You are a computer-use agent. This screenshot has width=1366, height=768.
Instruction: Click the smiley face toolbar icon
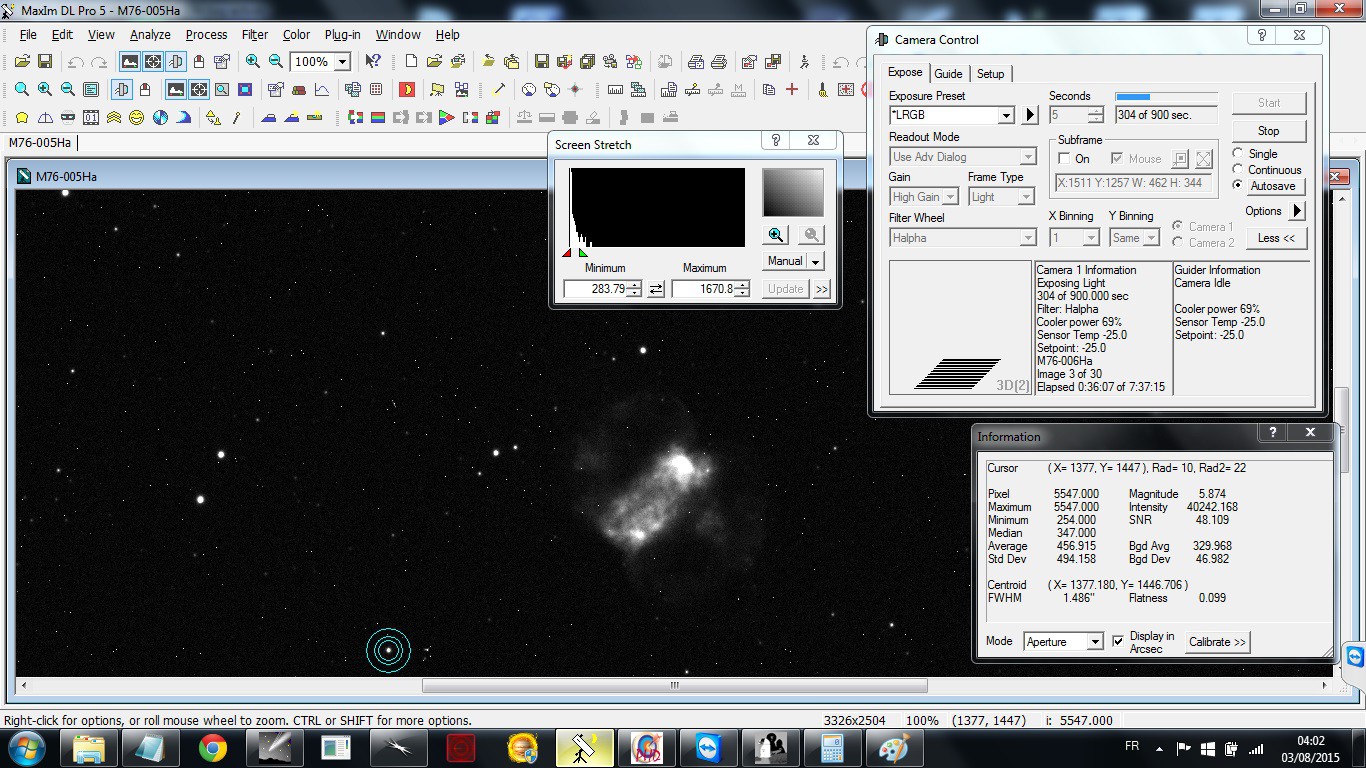coord(136,118)
